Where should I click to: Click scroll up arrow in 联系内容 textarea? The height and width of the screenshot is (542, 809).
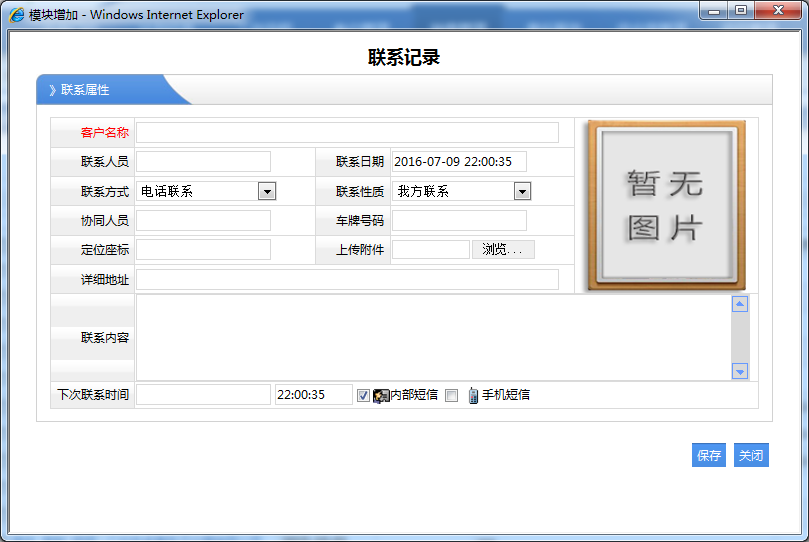pos(740,305)
